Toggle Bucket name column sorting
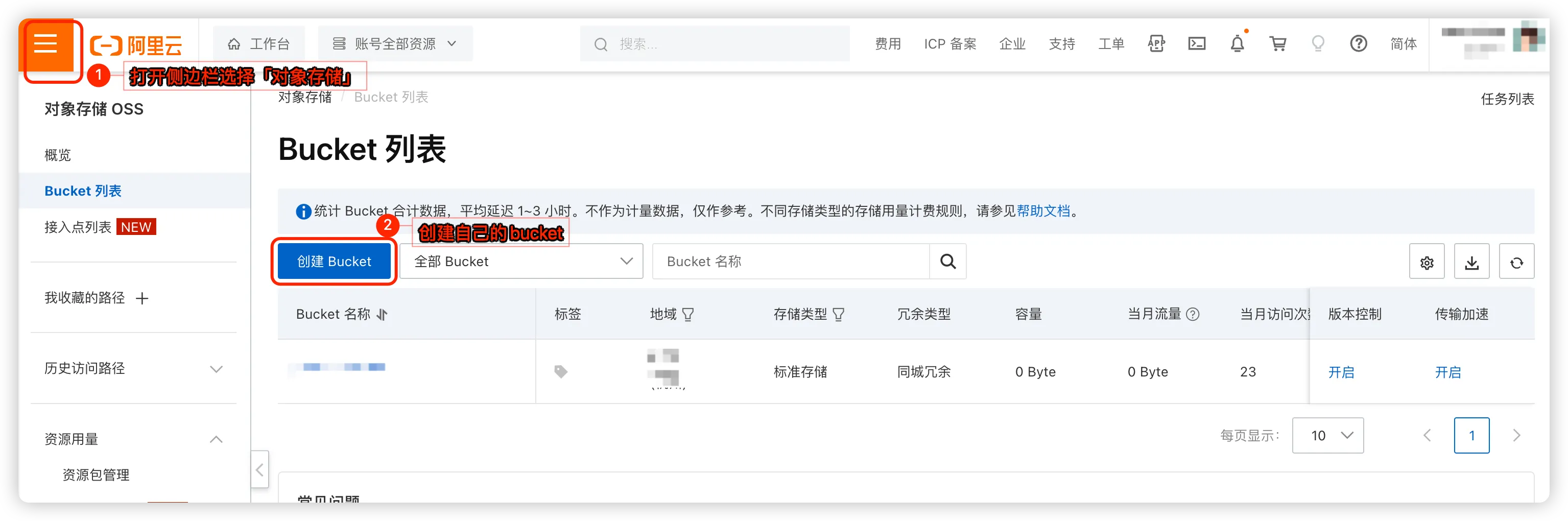1568x521 pixels. tap(382, 315)
